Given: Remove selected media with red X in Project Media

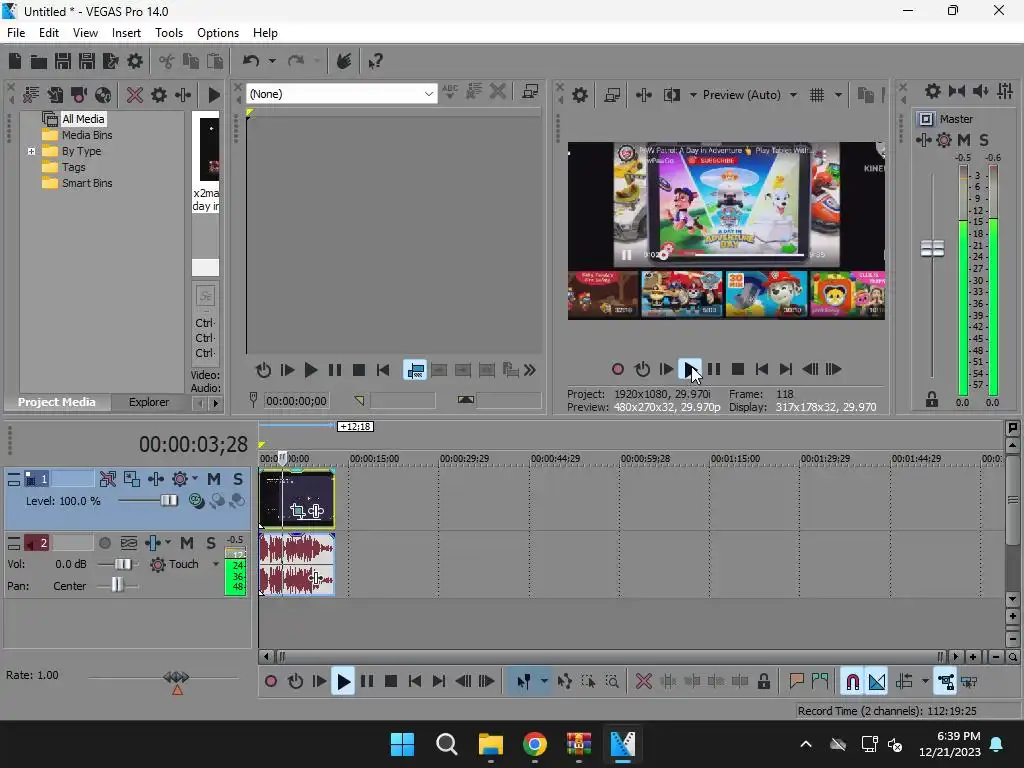Looking at the screenshot, I should (135, 95).
